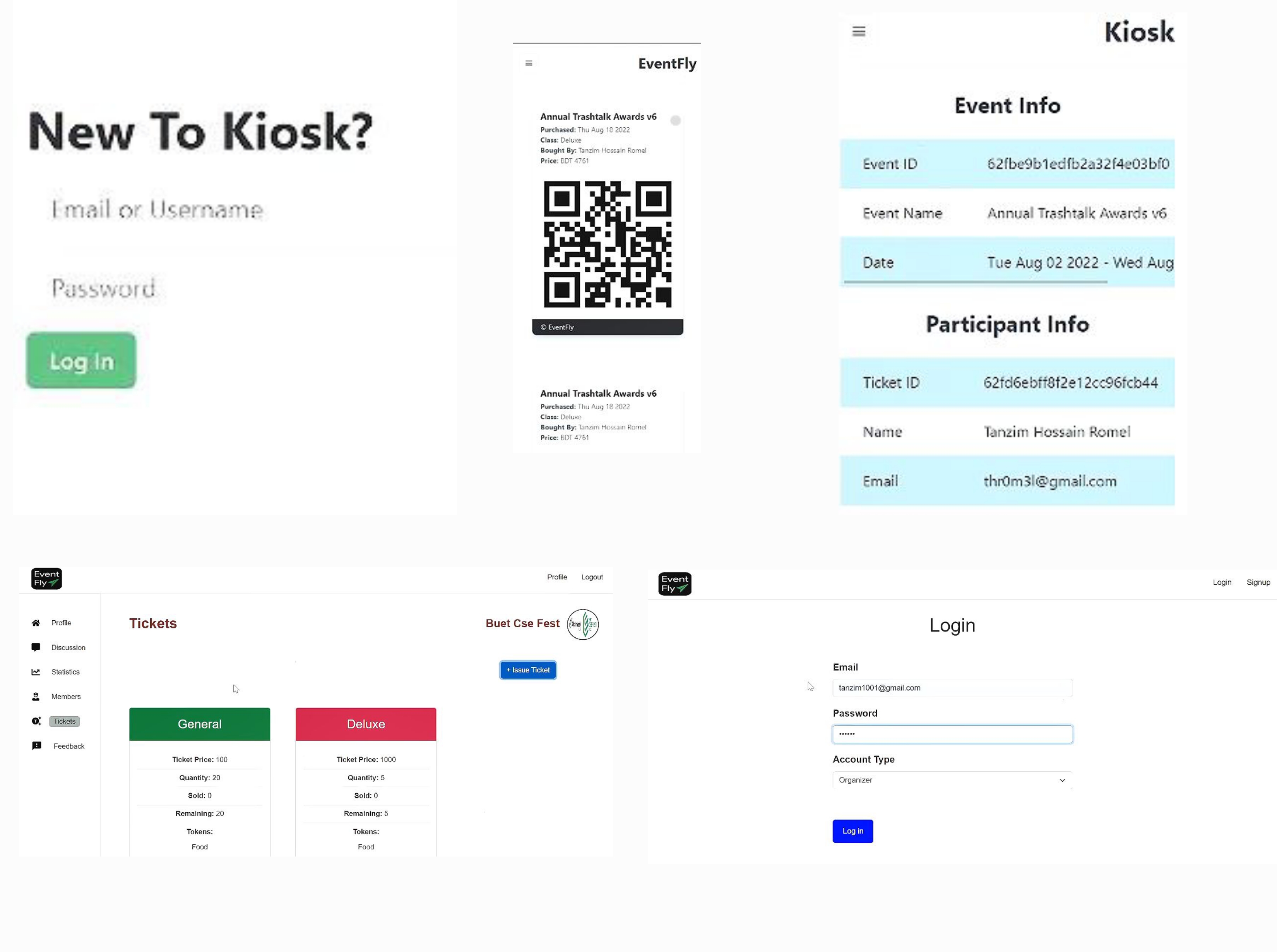Open the hamburger menu in Kiosk panel
1277x952 pixels.
[859, 31]
